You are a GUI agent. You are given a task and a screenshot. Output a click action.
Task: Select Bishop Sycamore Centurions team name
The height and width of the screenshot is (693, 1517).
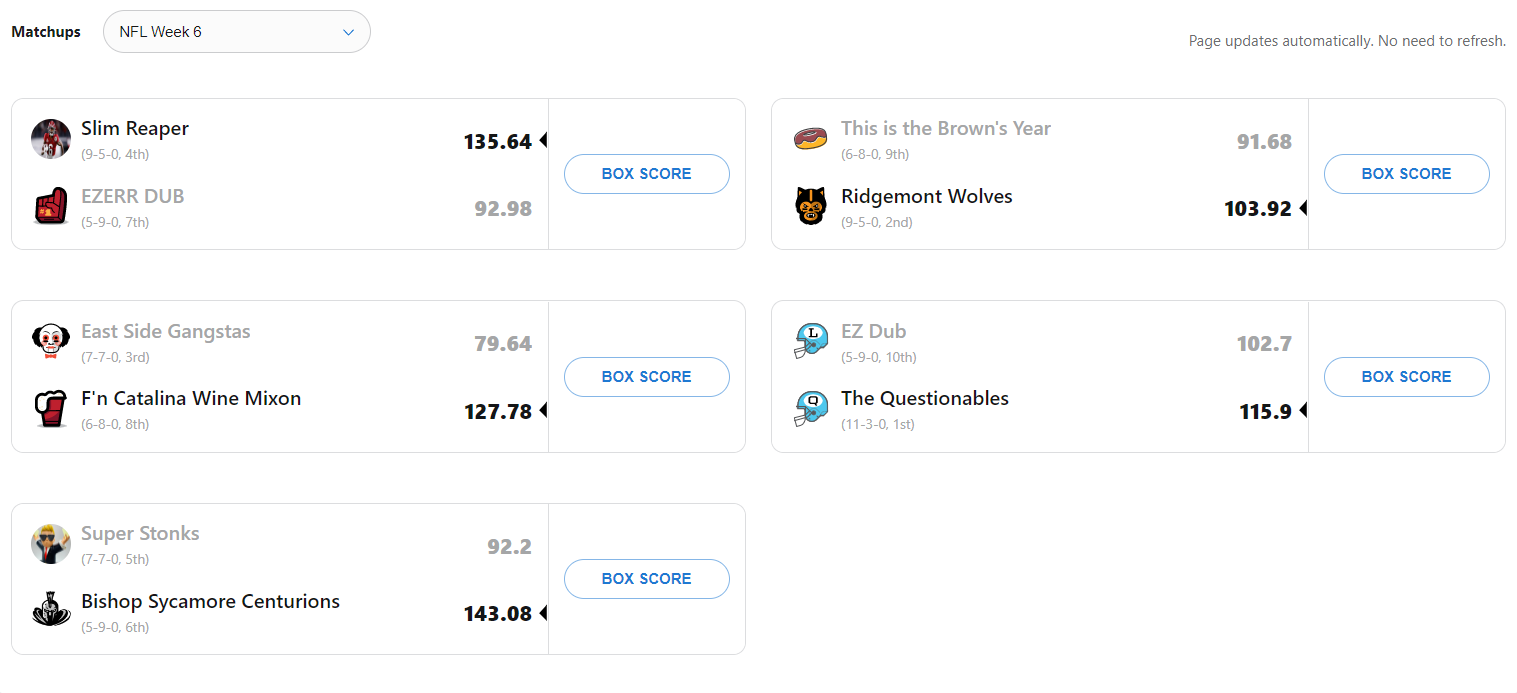(x=210, y=601)
